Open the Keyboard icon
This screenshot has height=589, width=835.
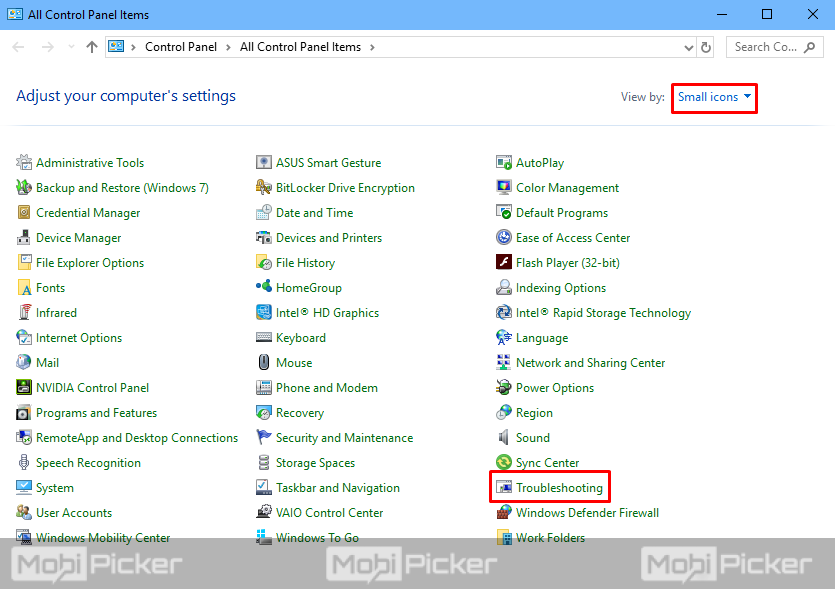point(264,337)
